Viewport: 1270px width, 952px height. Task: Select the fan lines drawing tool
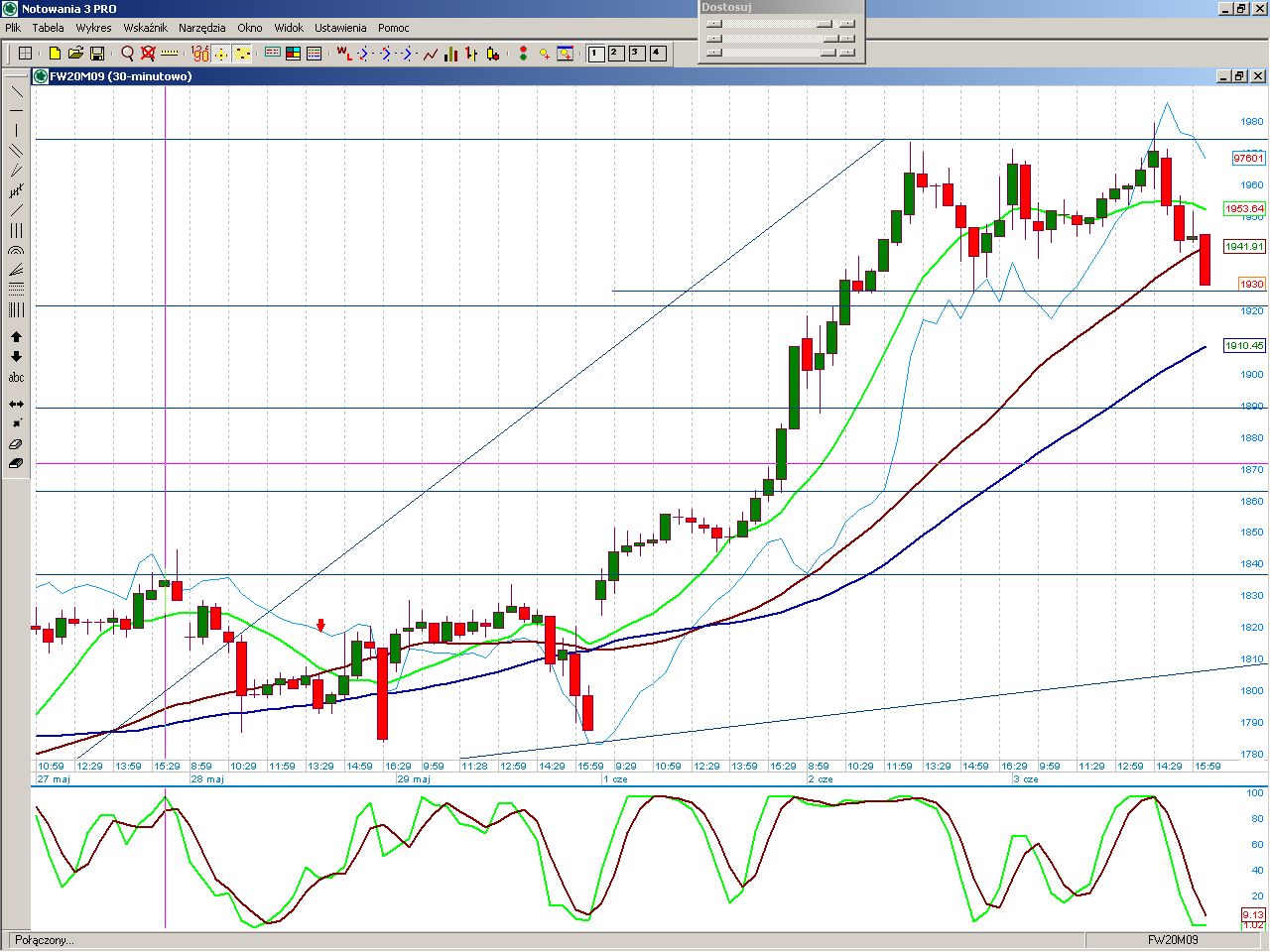click(16, 270)
